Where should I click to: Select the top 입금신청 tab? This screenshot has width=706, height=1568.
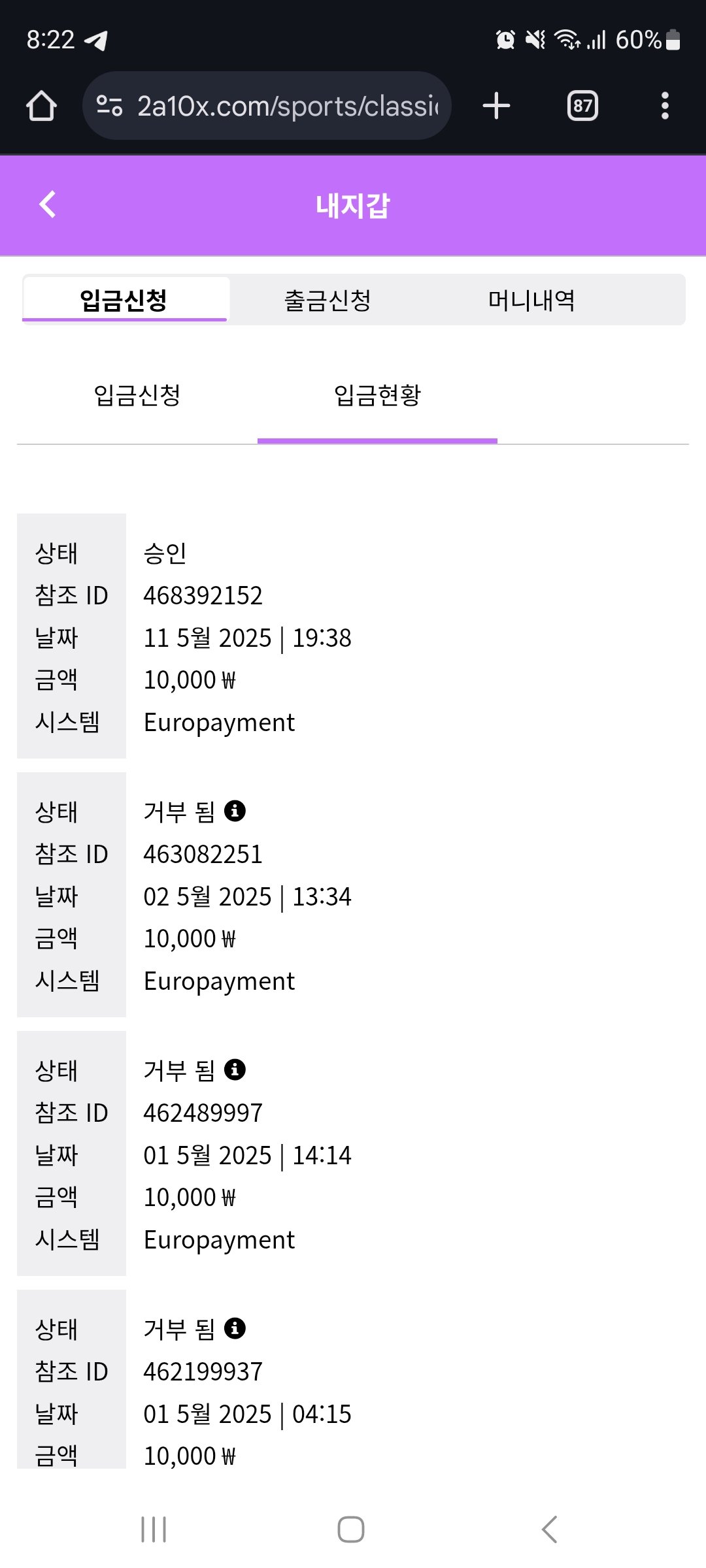tap(124, 301)
